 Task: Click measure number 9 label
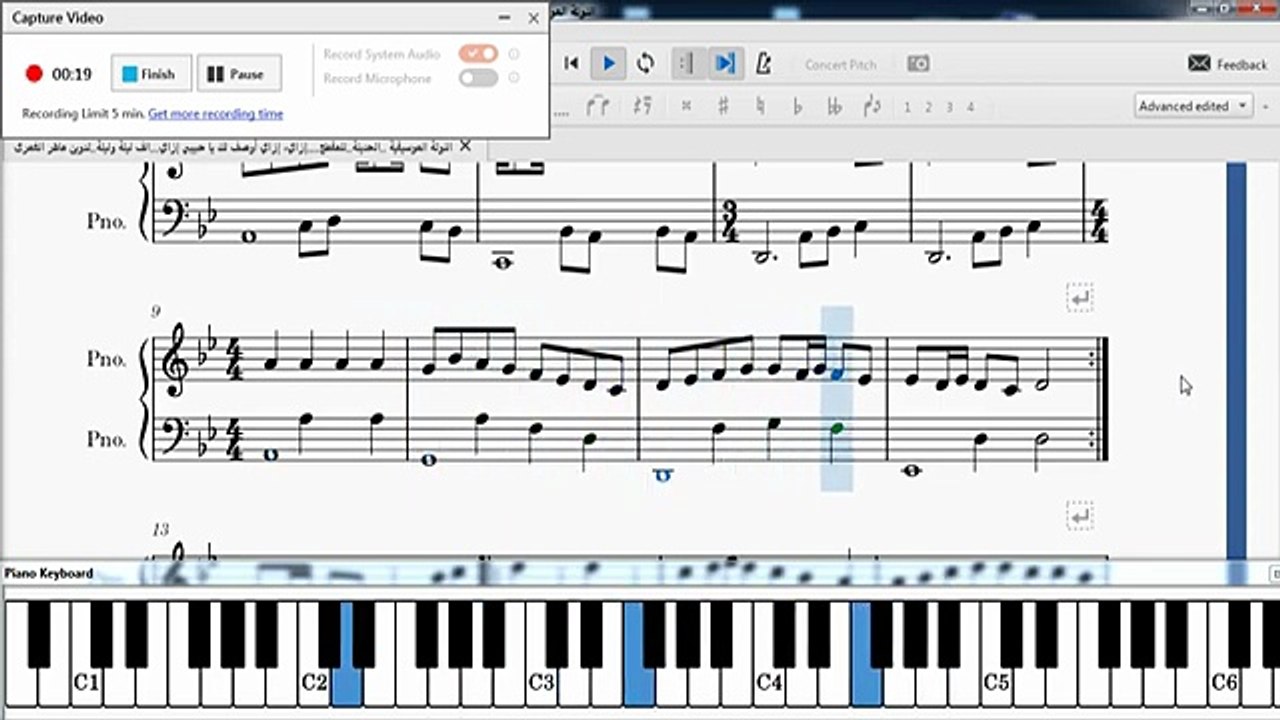155,312
